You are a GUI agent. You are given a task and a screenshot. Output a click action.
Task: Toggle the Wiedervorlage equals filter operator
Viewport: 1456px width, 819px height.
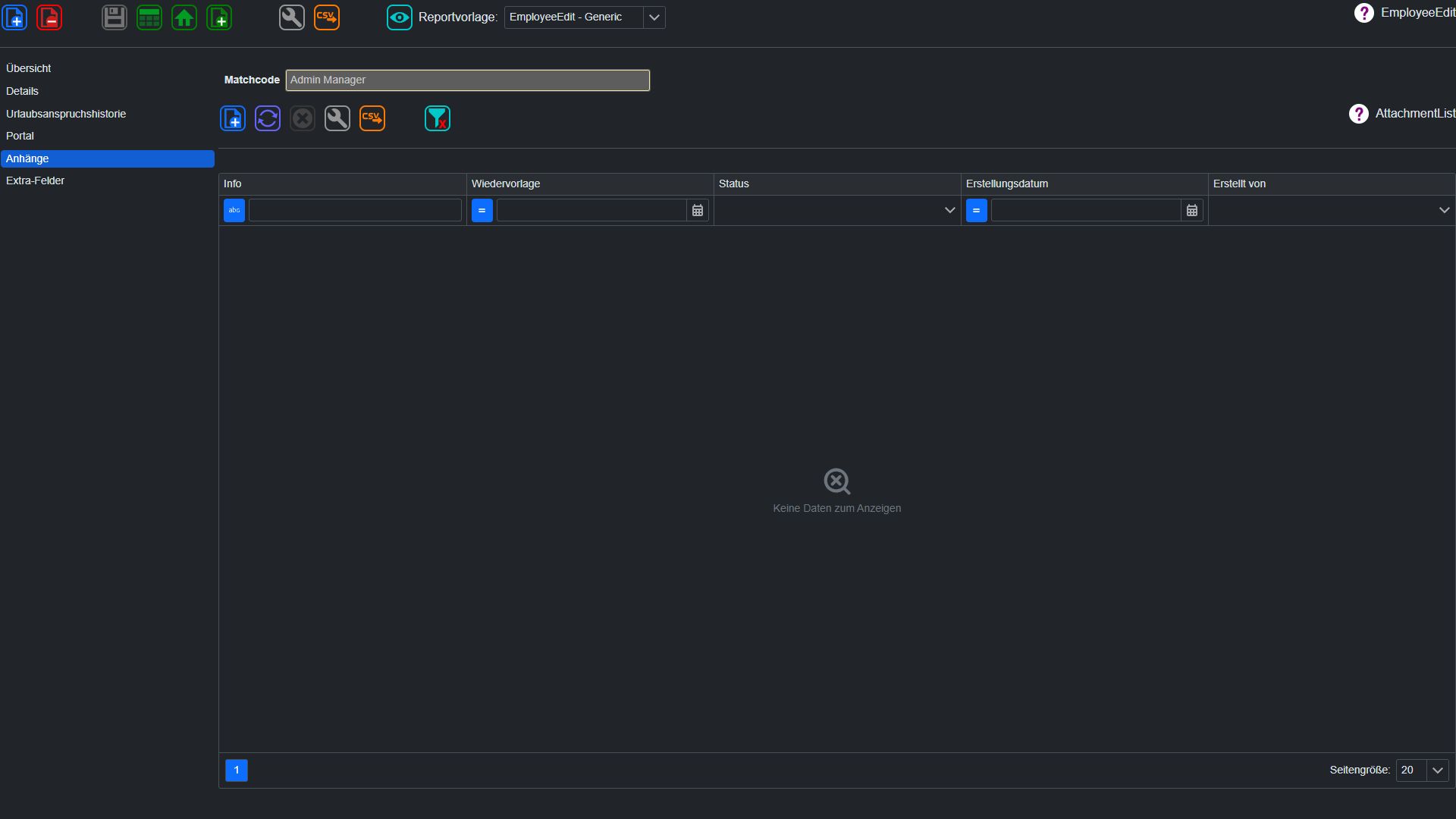click(482, 210)
